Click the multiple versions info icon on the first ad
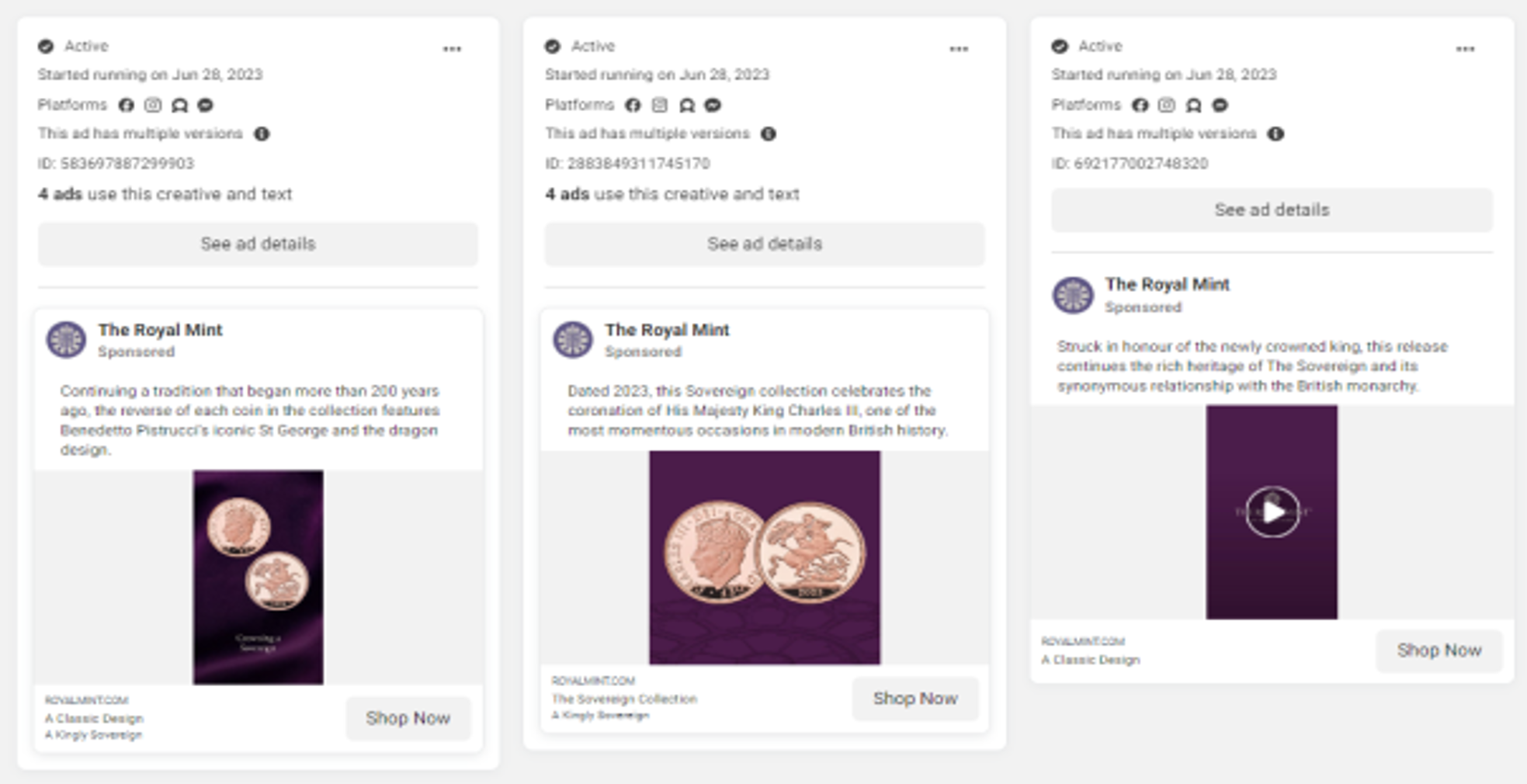 coord(262,134)
